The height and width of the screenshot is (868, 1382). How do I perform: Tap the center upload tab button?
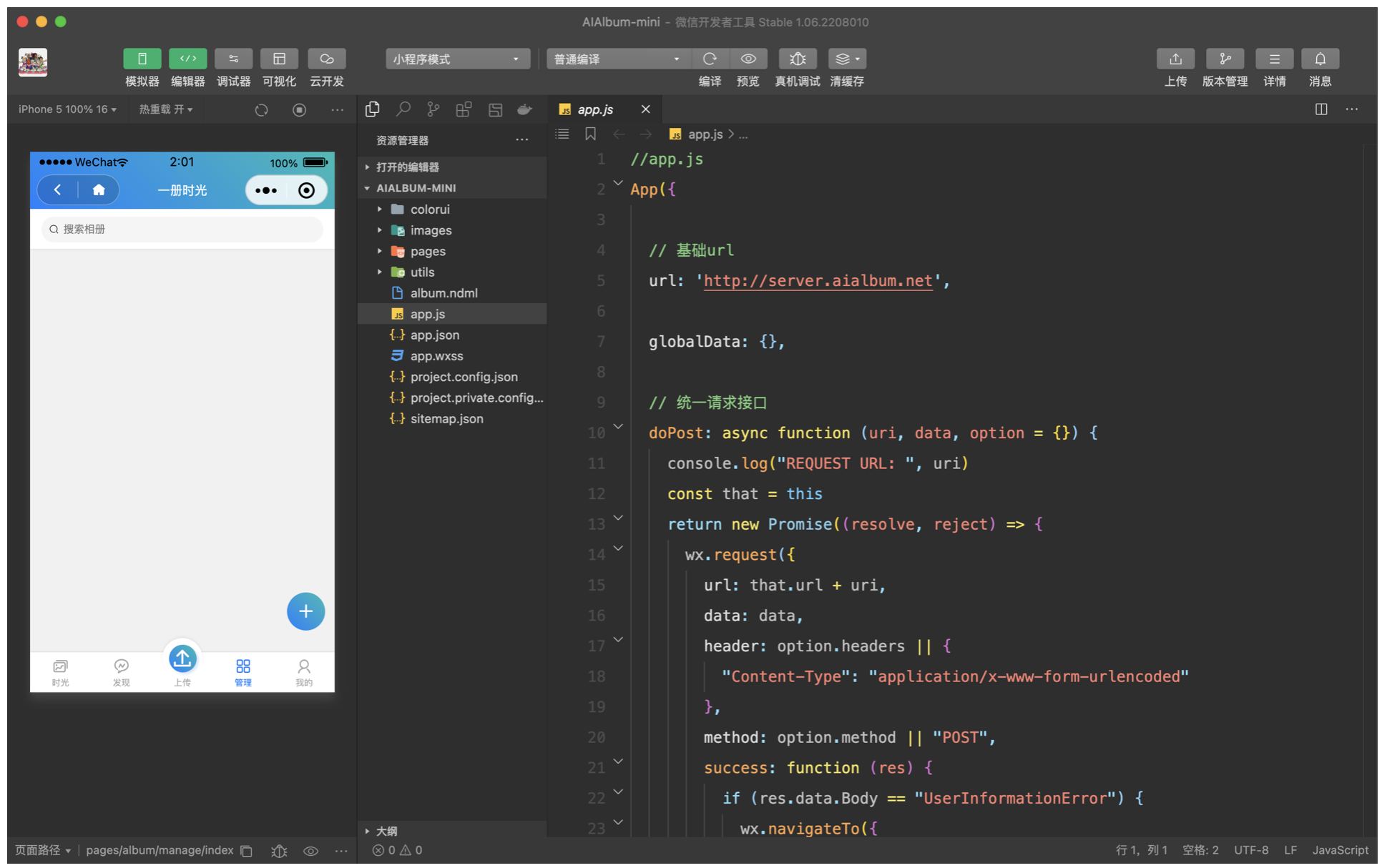click(x=182, y=659)
